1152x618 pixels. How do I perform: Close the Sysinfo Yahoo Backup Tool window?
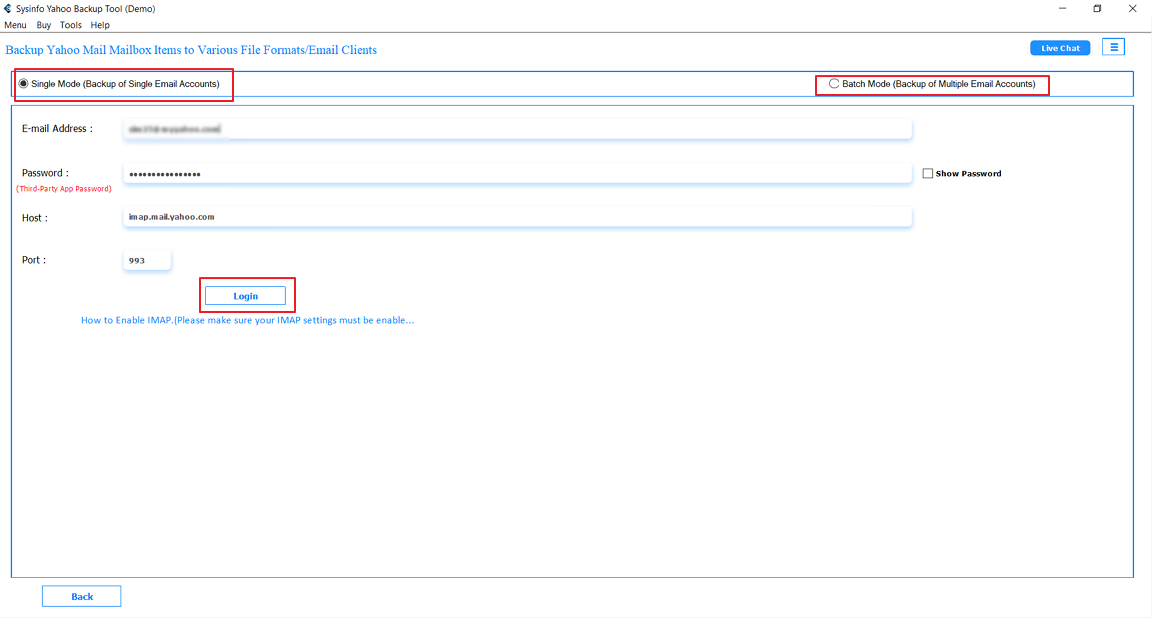tap(1132, 9)
